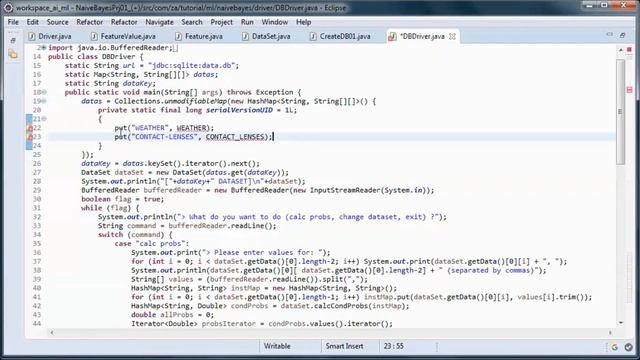Click the vertical scrollbar thumb
640x360 pixels.
pyautogui.click(x=621, y=111)
